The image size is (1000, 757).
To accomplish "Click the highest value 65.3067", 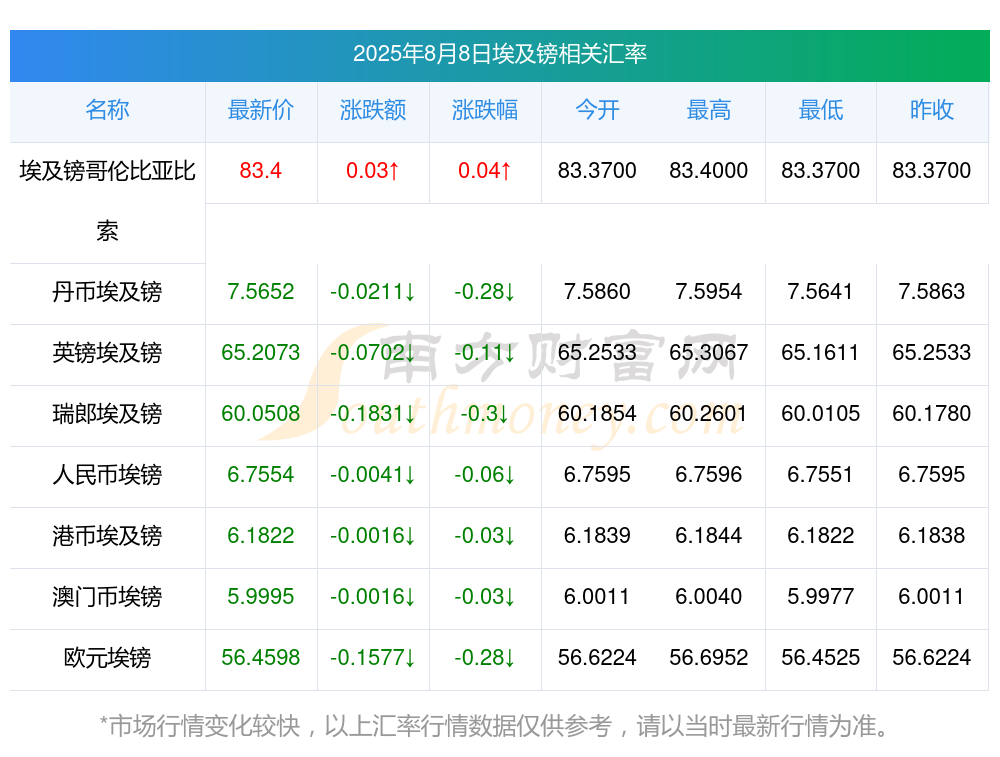I will tap(709, 352).
